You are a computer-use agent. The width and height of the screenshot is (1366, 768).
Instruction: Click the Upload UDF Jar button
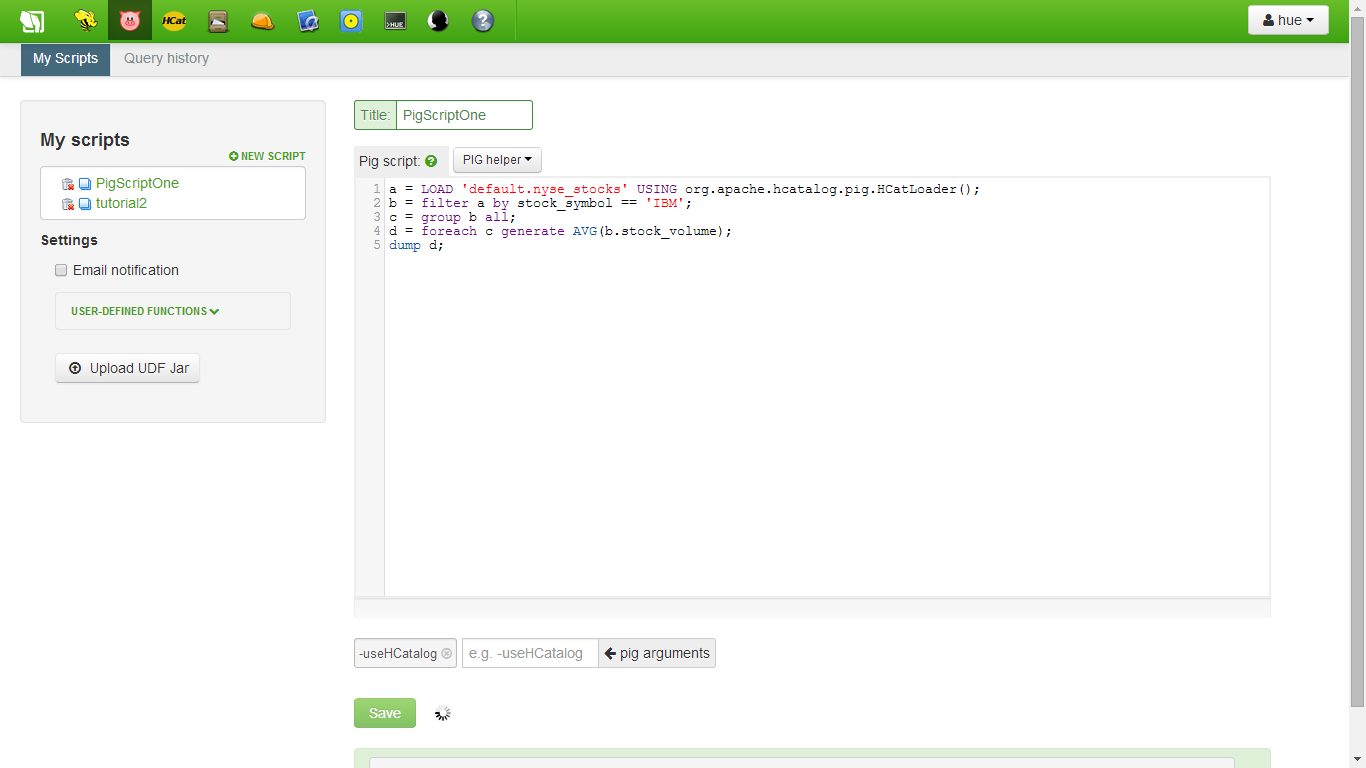128,368
